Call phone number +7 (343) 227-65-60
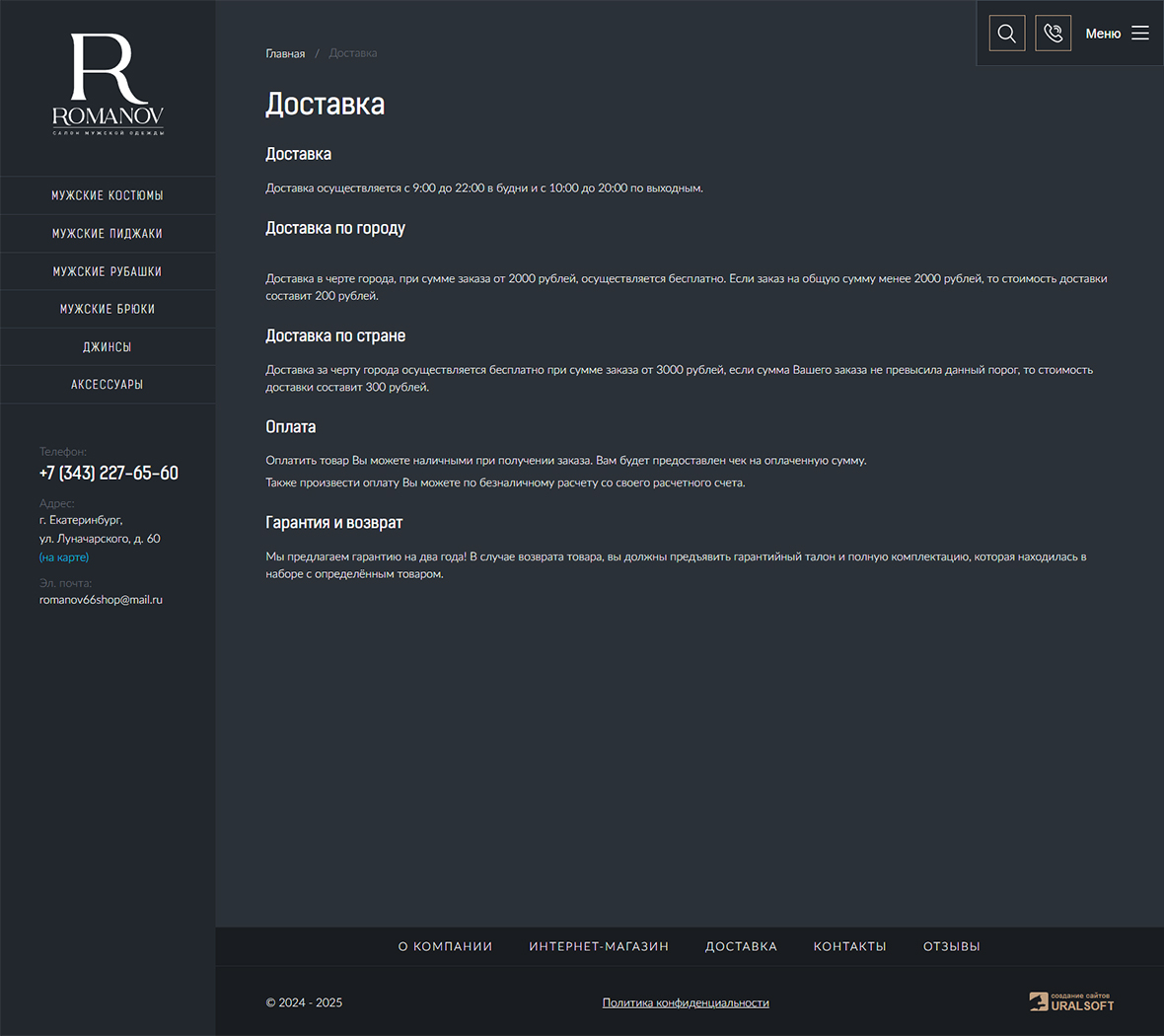This screenshot has height=1036, width=1164. 109,473
